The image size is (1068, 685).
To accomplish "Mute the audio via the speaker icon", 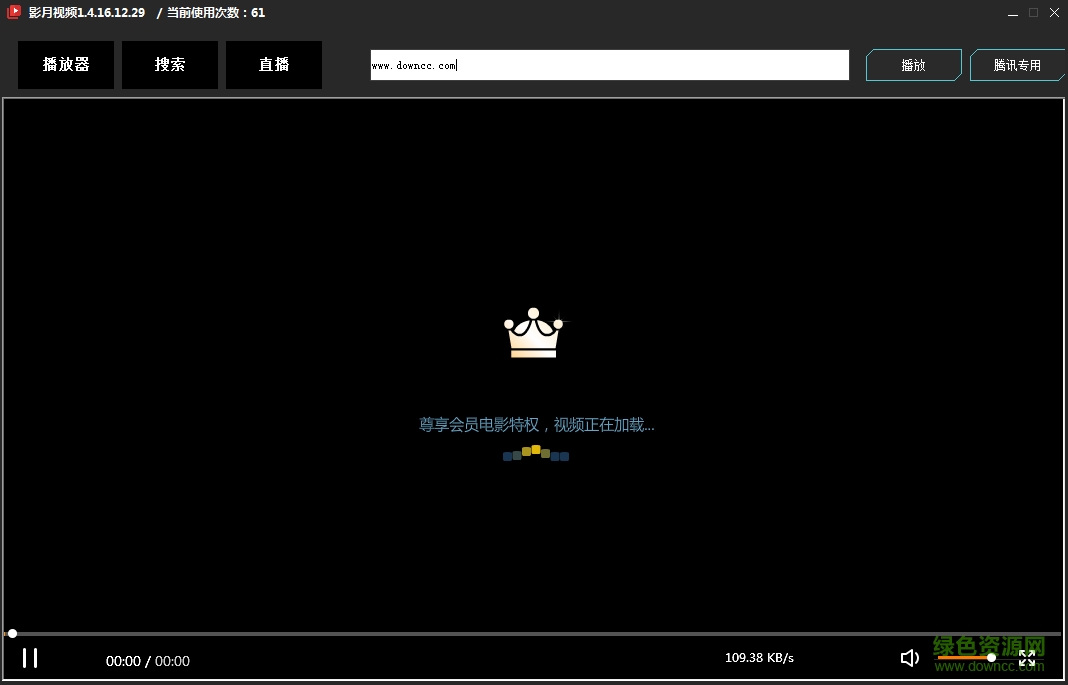I will pos(909,658).
